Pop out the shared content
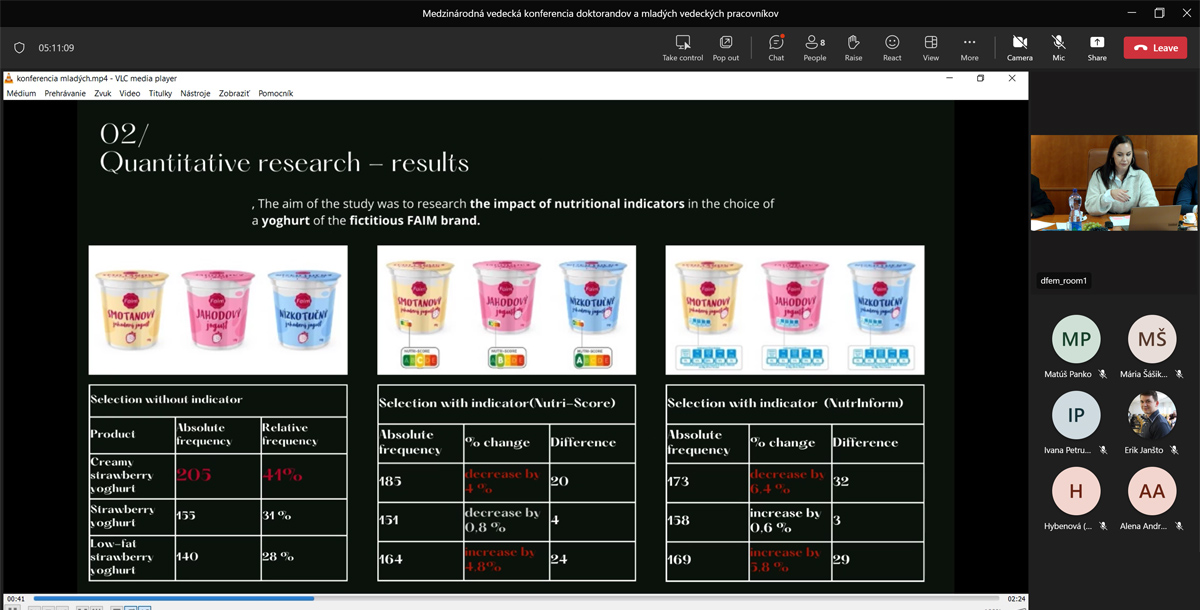This screenshot has width=1200, height=610. pyautogui.click(x=726, y=47)
